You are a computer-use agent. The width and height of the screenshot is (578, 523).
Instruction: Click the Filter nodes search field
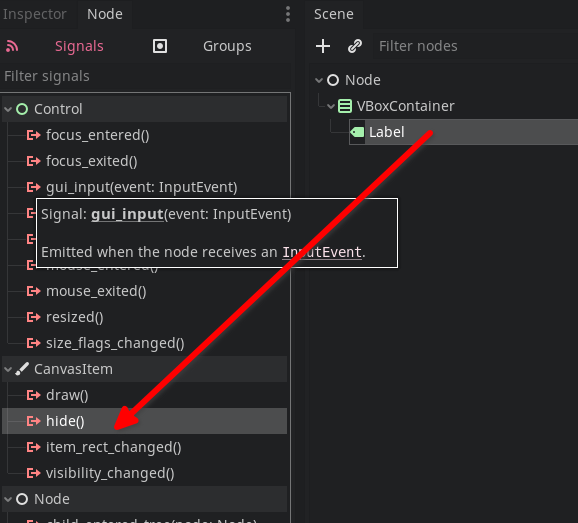[476, 46]
